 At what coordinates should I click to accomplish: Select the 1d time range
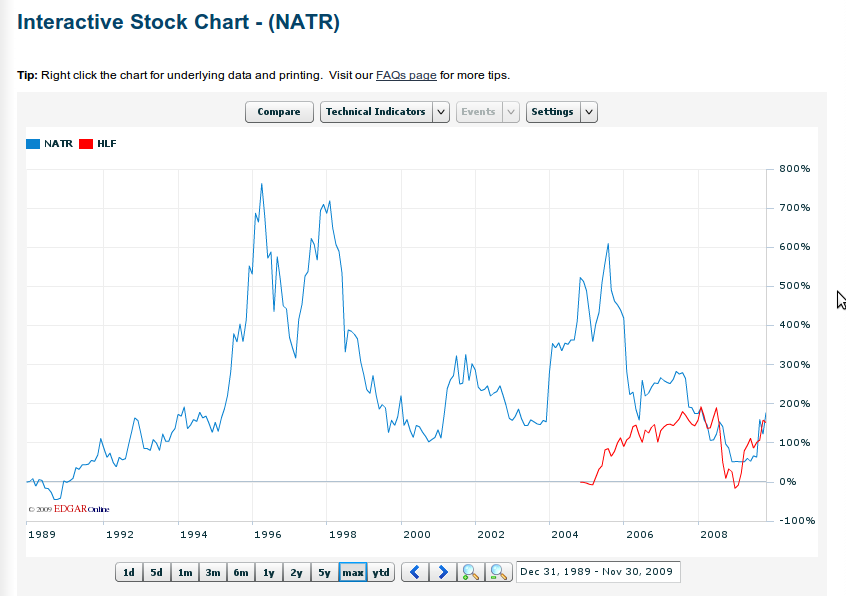coord(129,572)
